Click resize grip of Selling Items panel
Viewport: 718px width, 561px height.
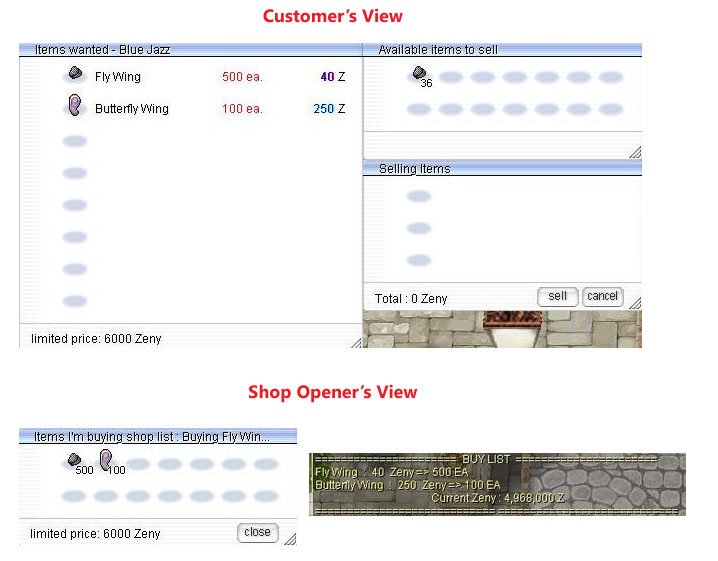pos(634,302)
